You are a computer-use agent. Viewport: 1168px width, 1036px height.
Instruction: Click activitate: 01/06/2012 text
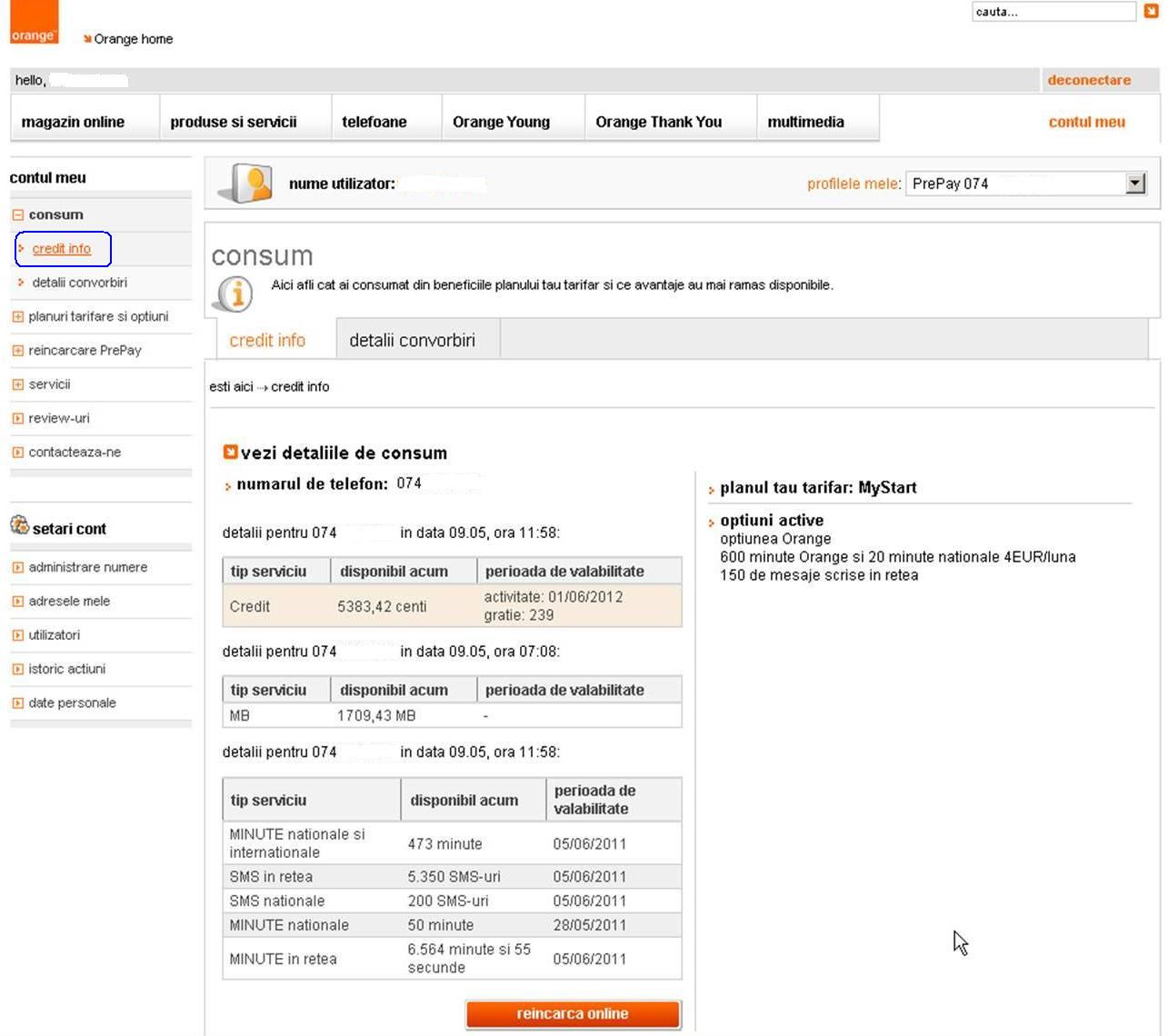pyautogui.click(x=554, y=597)
